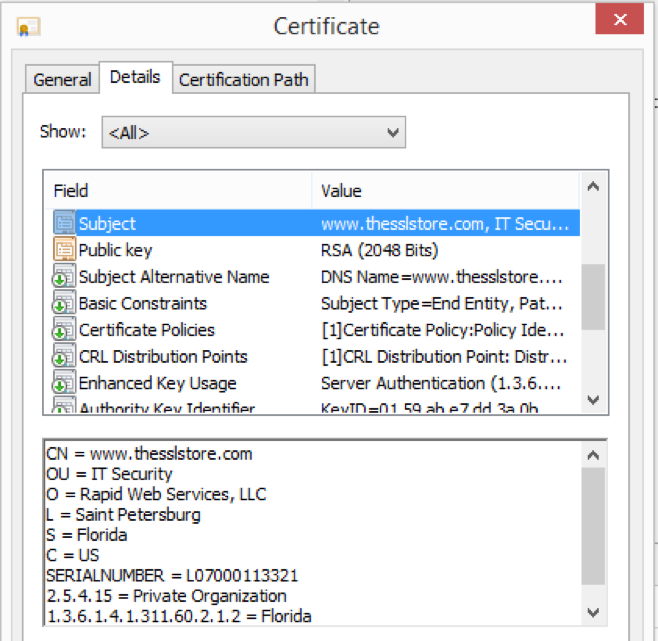Click the detail pane scroll up arrow
The width and height of the screenshot is (658, 641).
coord(593,455)
